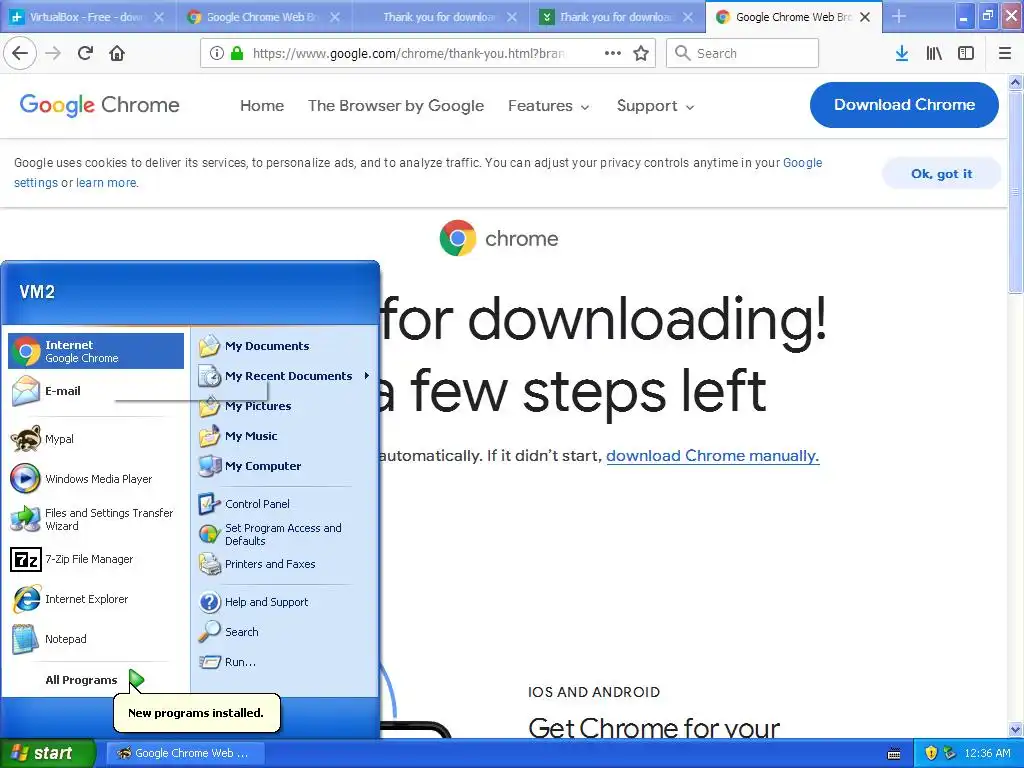
Task: Open My Music folder
Action: tap(285, 436)
